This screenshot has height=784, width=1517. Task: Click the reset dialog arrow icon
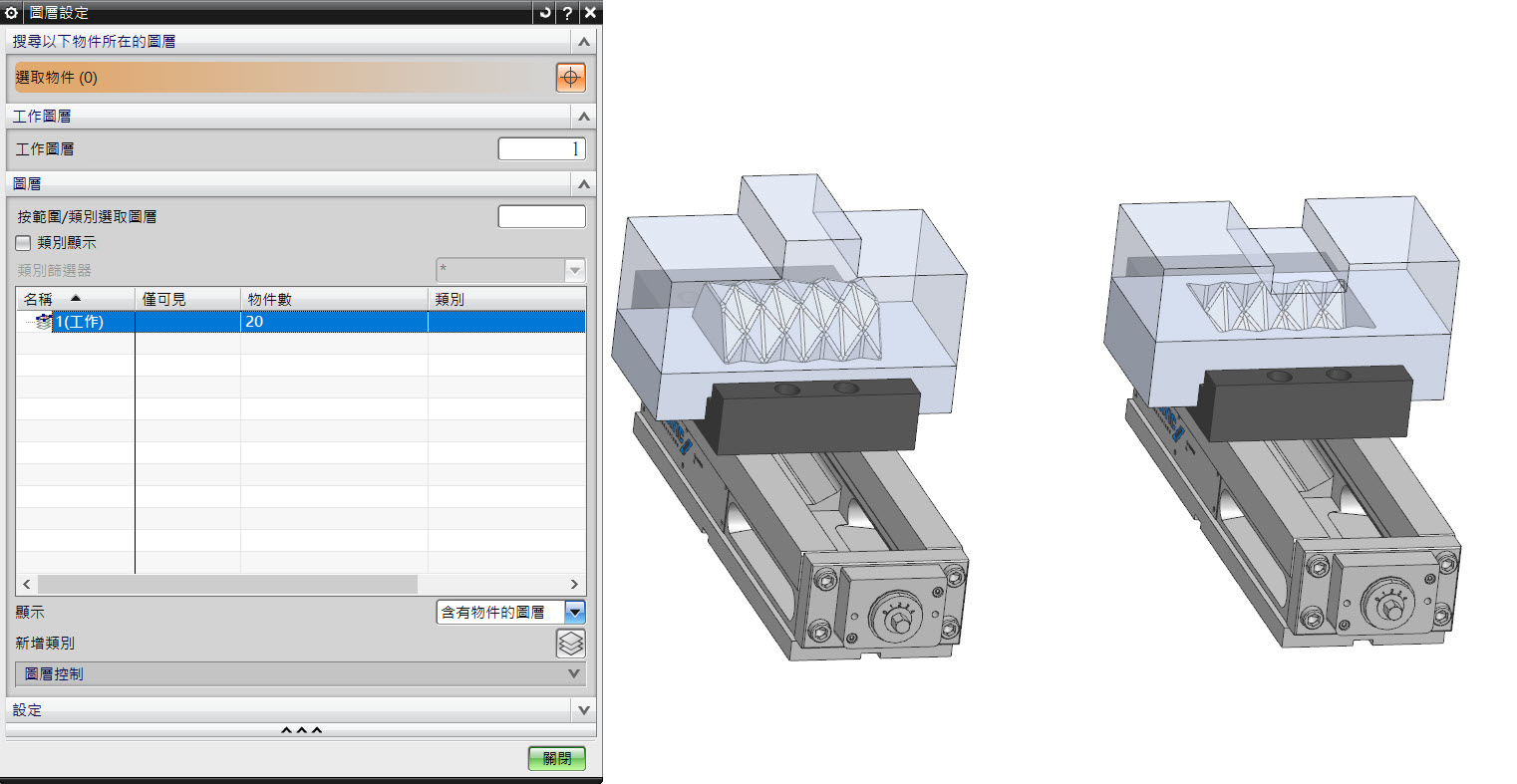(x=545, y=13)
